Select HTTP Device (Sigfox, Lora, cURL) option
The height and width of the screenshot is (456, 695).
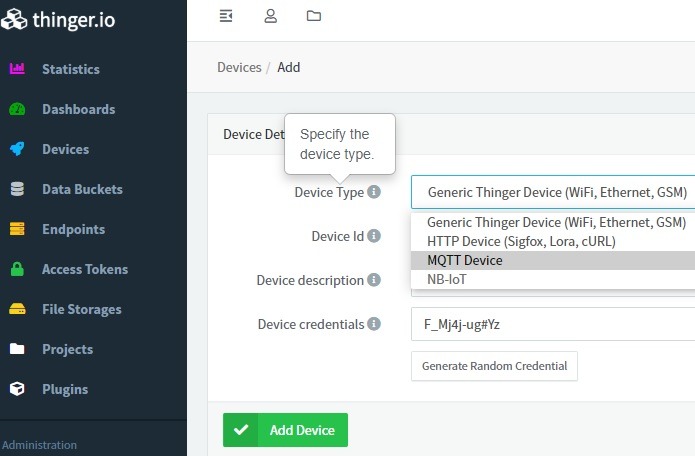pyautogui.click(x=553, y=241)
